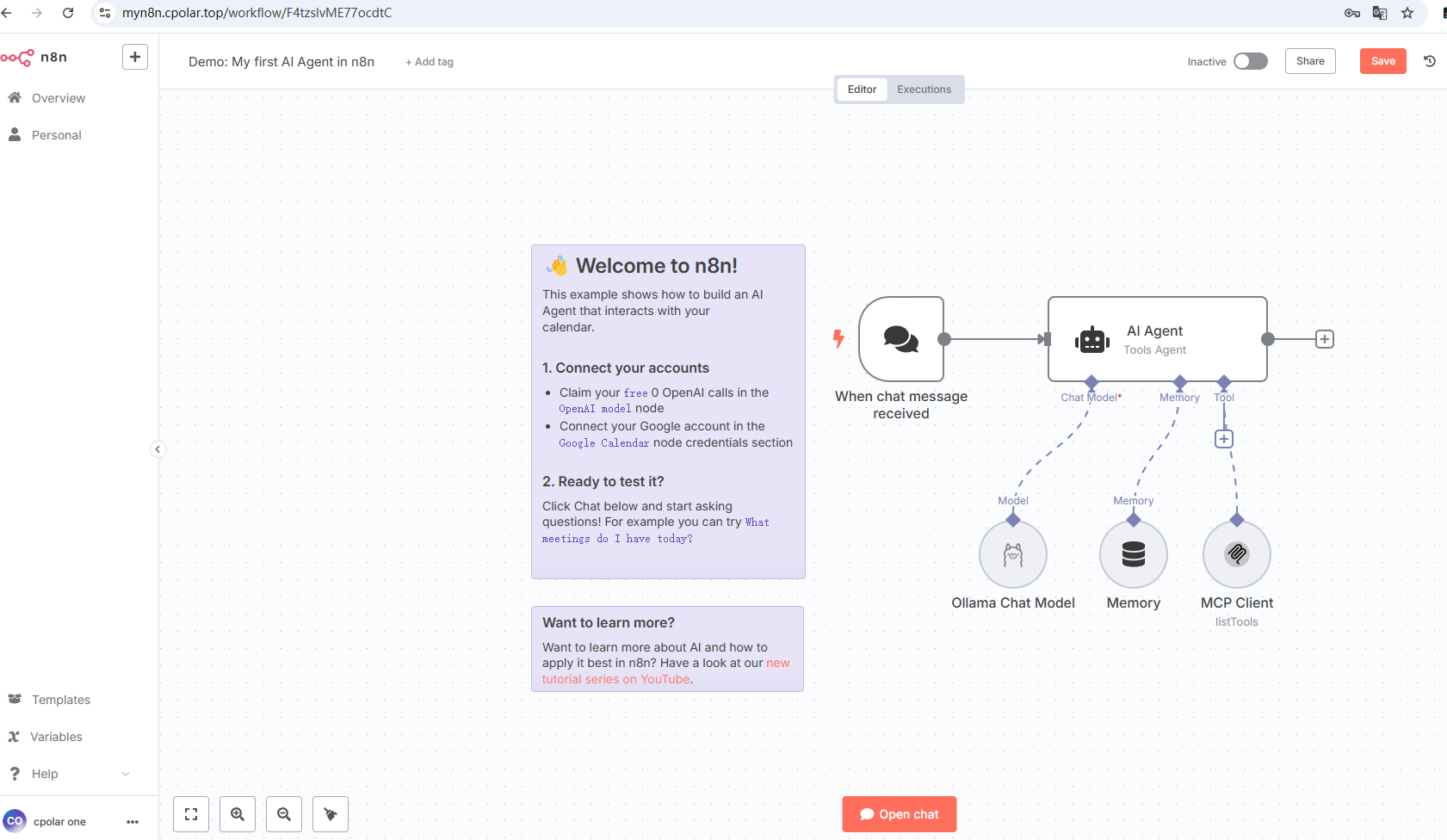Select the Welcome to n8n sticky note

pyautogui.click(x=668, y=412)
